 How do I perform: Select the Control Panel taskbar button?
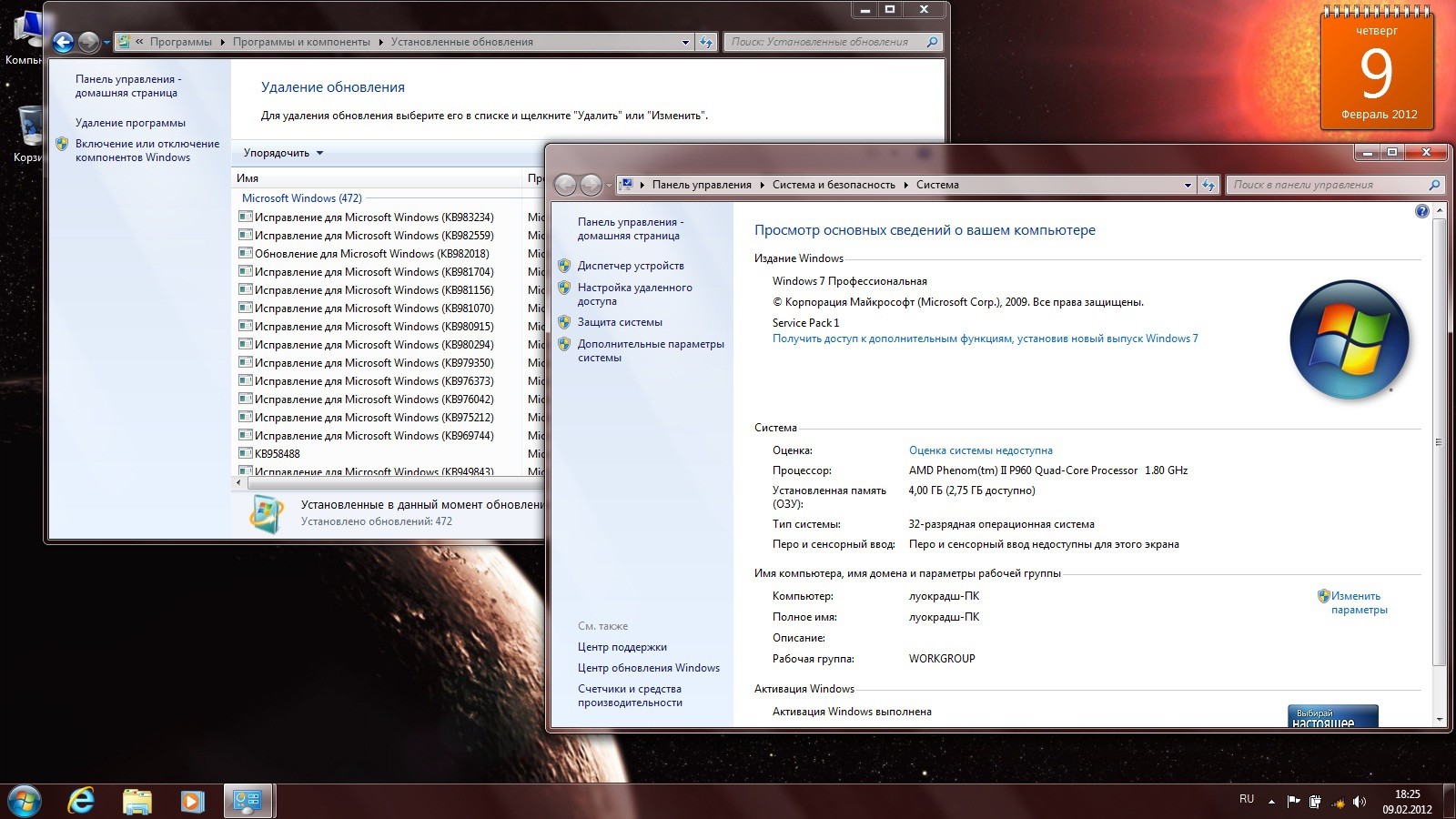coord(248,801)
